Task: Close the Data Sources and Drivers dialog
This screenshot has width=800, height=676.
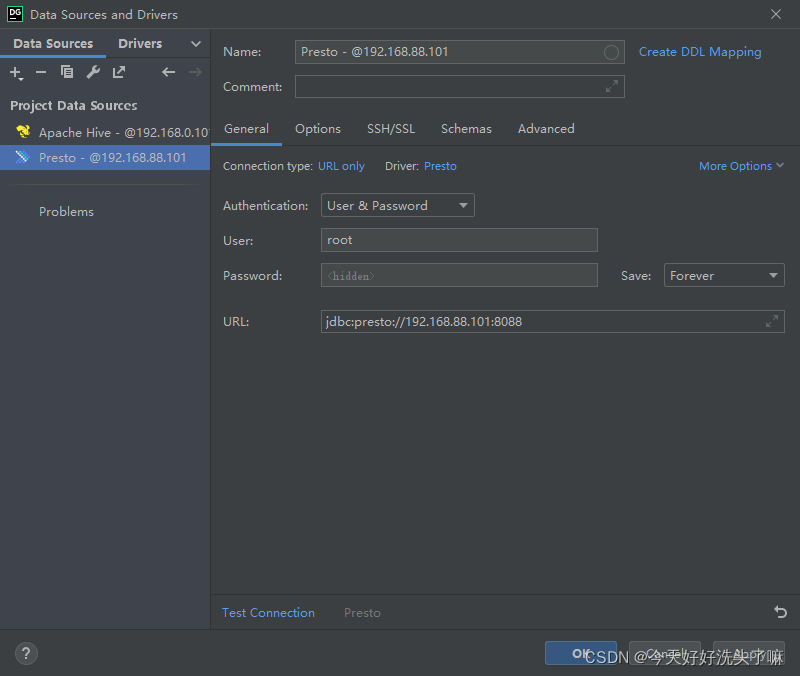Action: [776, 14]
